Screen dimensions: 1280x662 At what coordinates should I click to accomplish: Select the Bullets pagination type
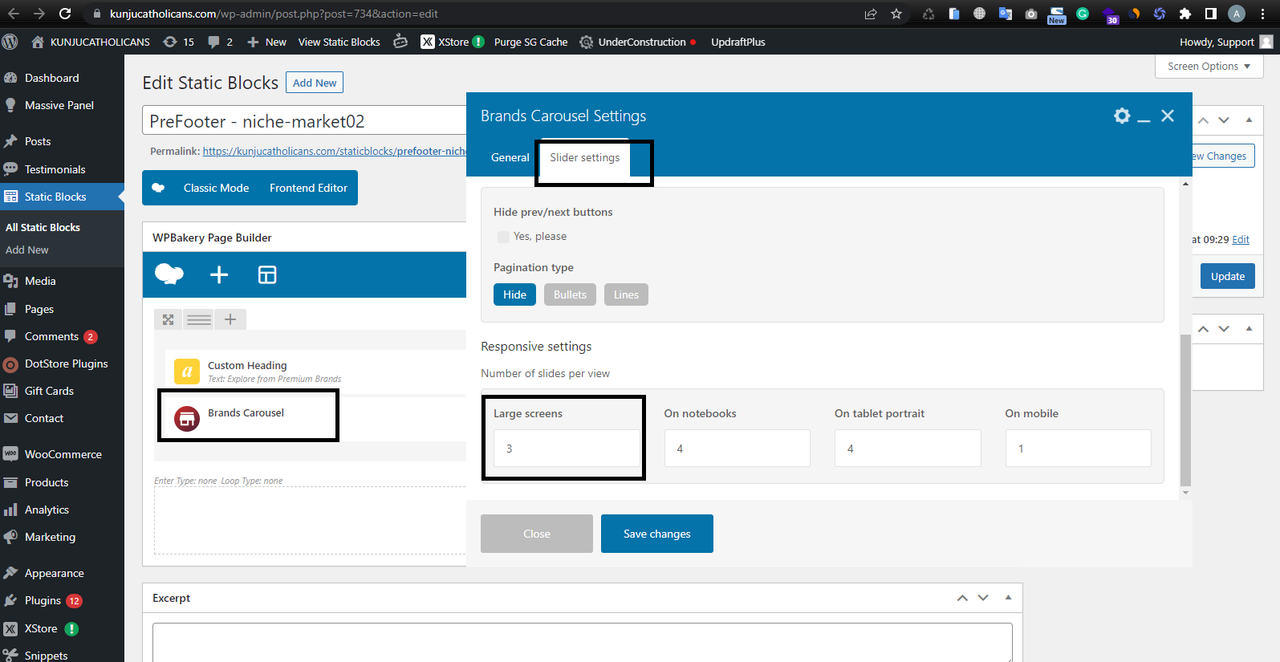570,295
